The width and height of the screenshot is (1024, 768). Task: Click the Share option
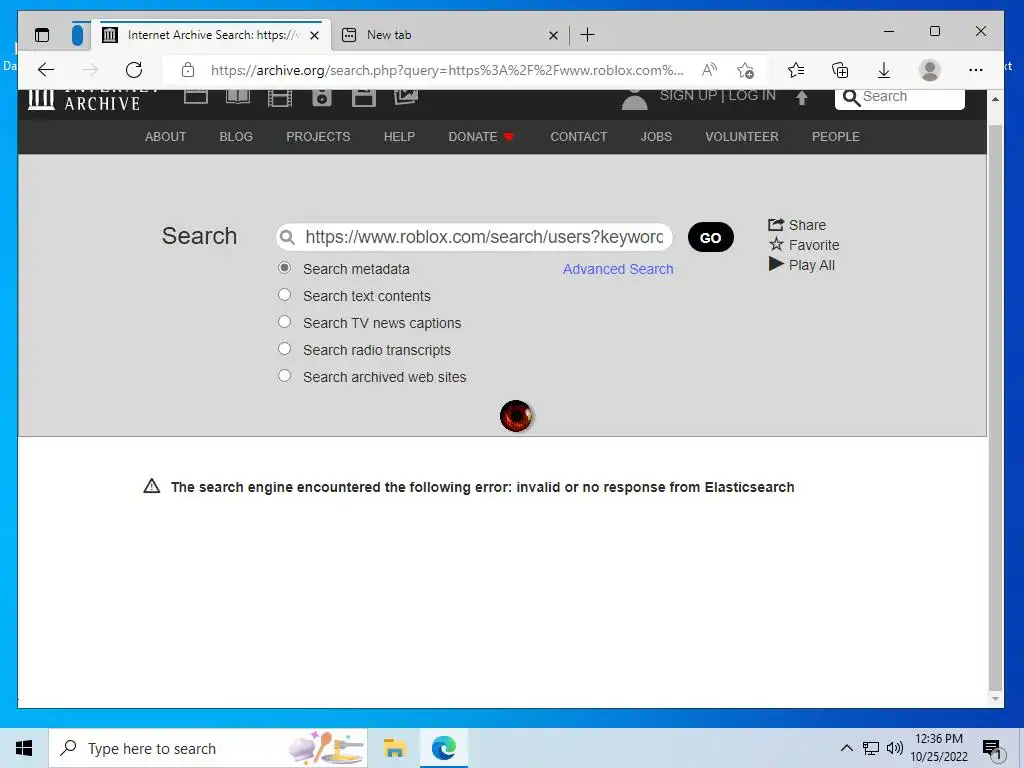click(x=797, y=225)
